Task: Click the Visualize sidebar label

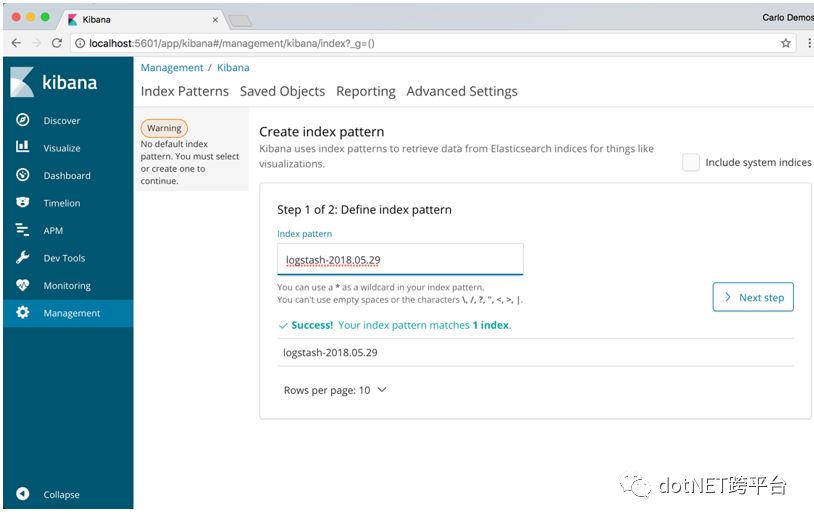Action: pos(62,148)
